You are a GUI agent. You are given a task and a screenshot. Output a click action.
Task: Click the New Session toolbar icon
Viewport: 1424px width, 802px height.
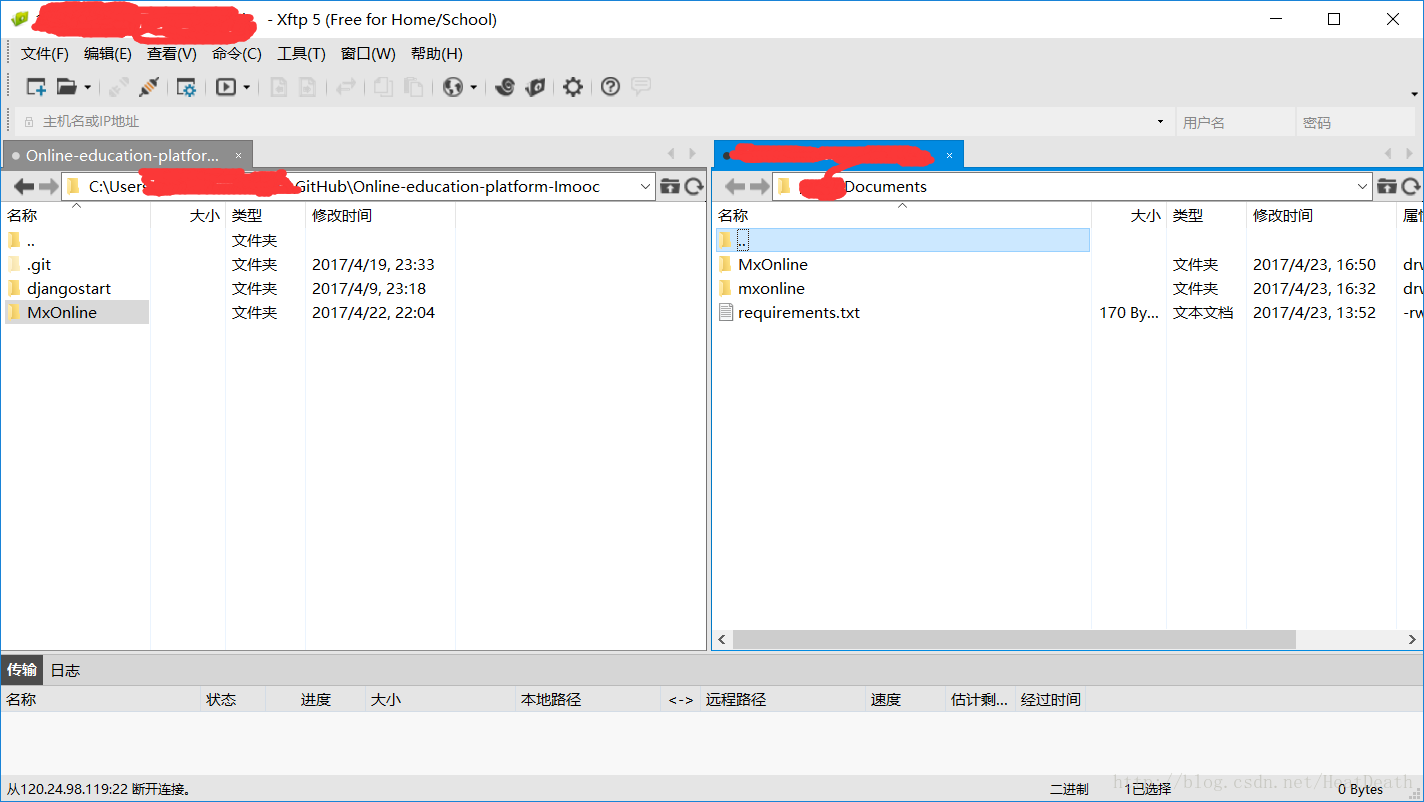(36, 87)
